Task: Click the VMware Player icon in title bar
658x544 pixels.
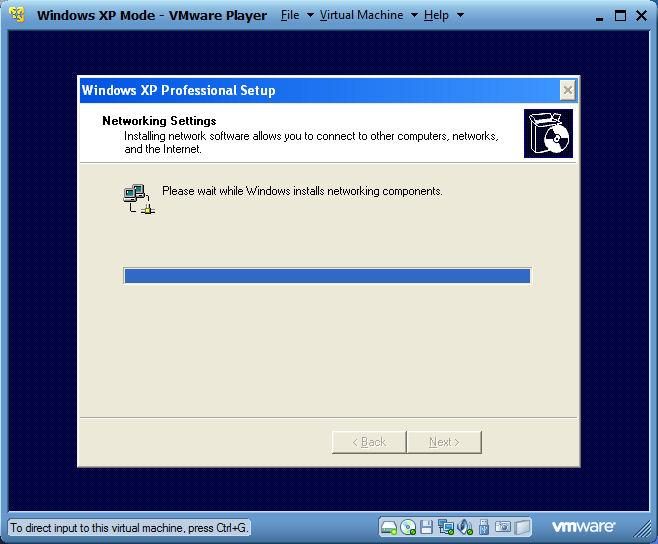Action: (16, 15)
